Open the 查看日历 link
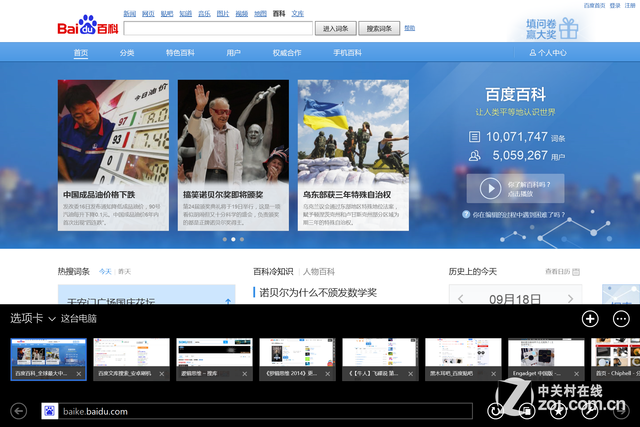 pyautogui.click(x=558, y=271)
